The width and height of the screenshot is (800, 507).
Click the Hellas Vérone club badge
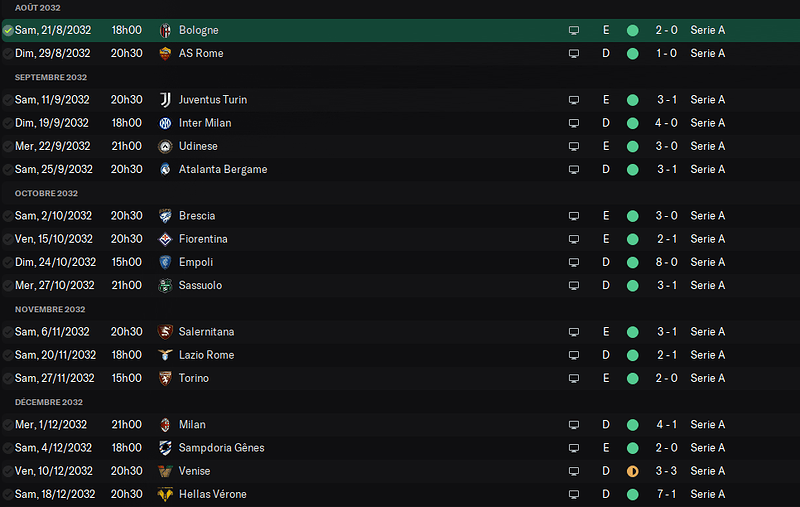point(165,494)
